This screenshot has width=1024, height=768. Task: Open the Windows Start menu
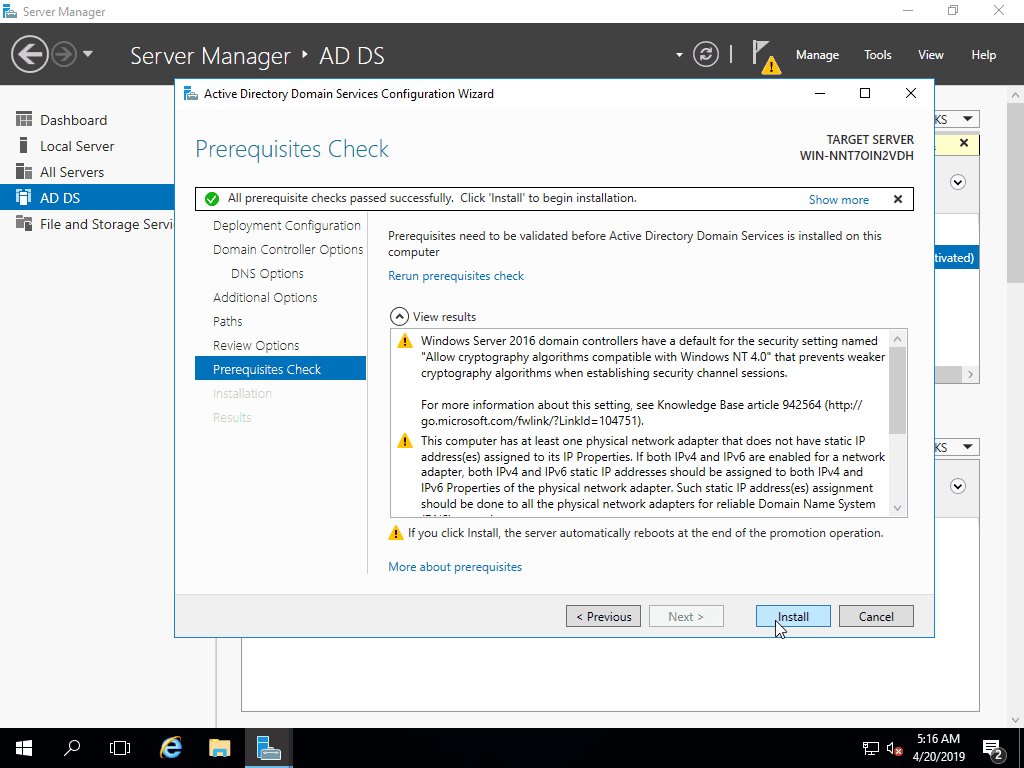point(24,748)
